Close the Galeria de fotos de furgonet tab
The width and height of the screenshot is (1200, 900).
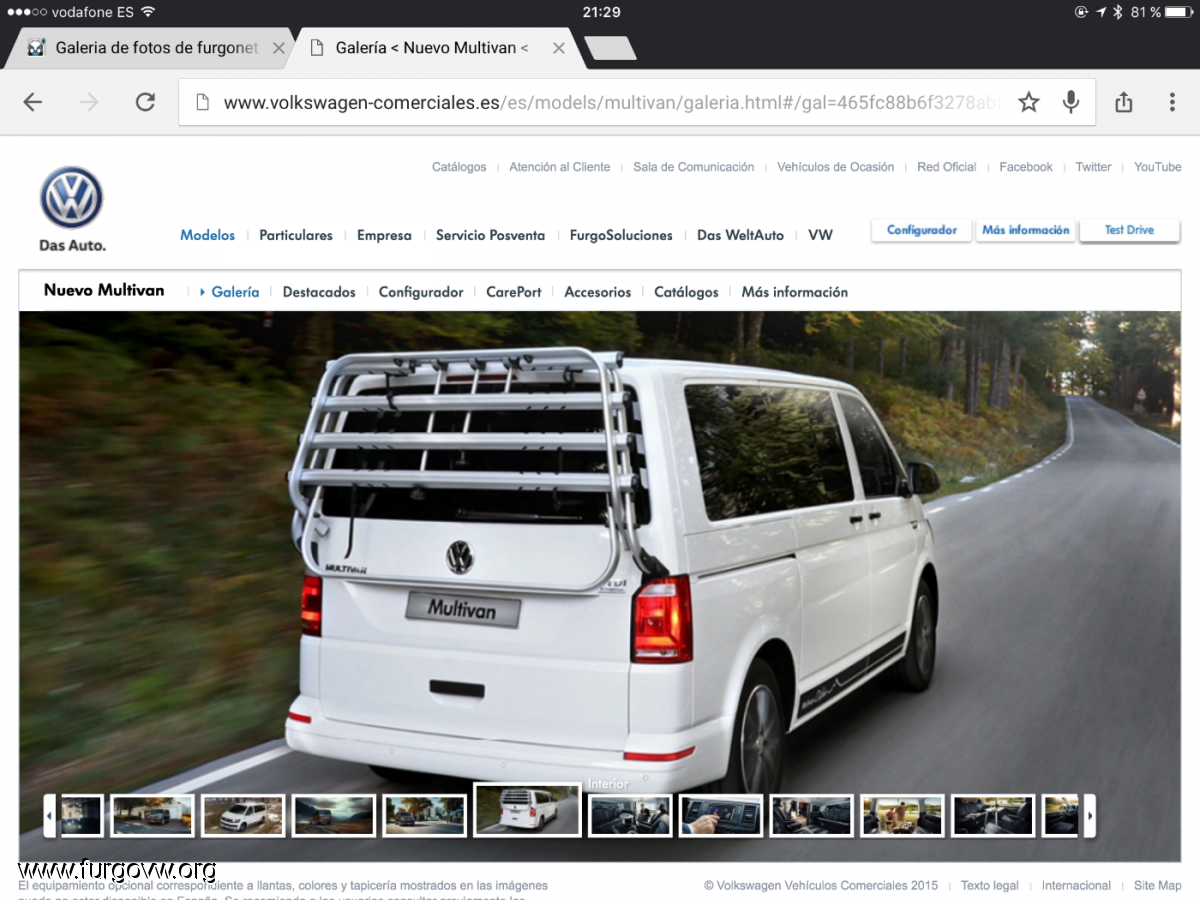279,48
